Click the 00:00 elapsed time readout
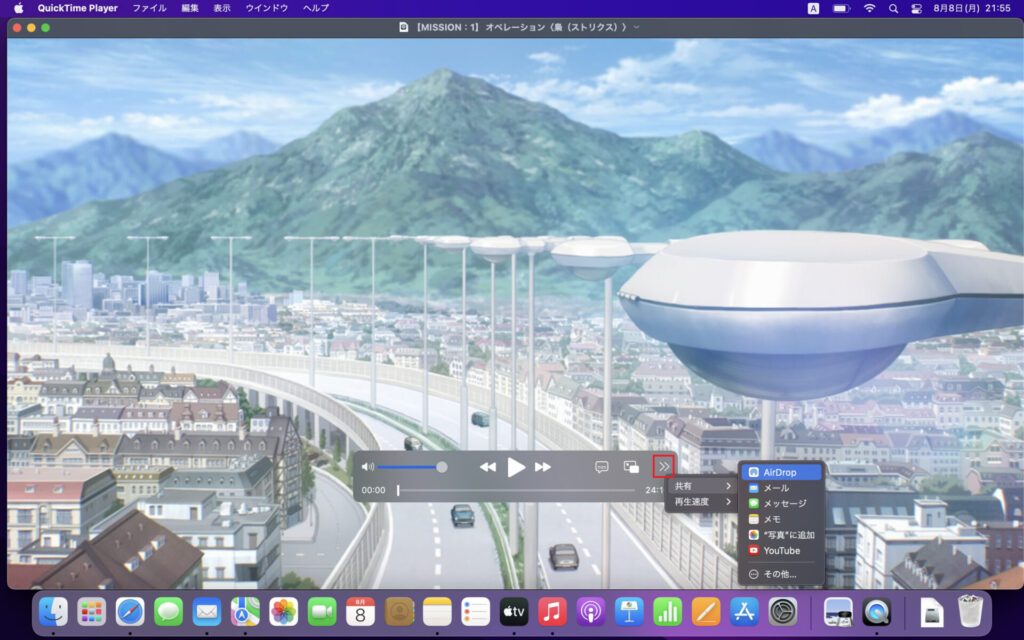Image resolution: width=1024 pixels, height=640 pixels. click(x=374, y=490)
